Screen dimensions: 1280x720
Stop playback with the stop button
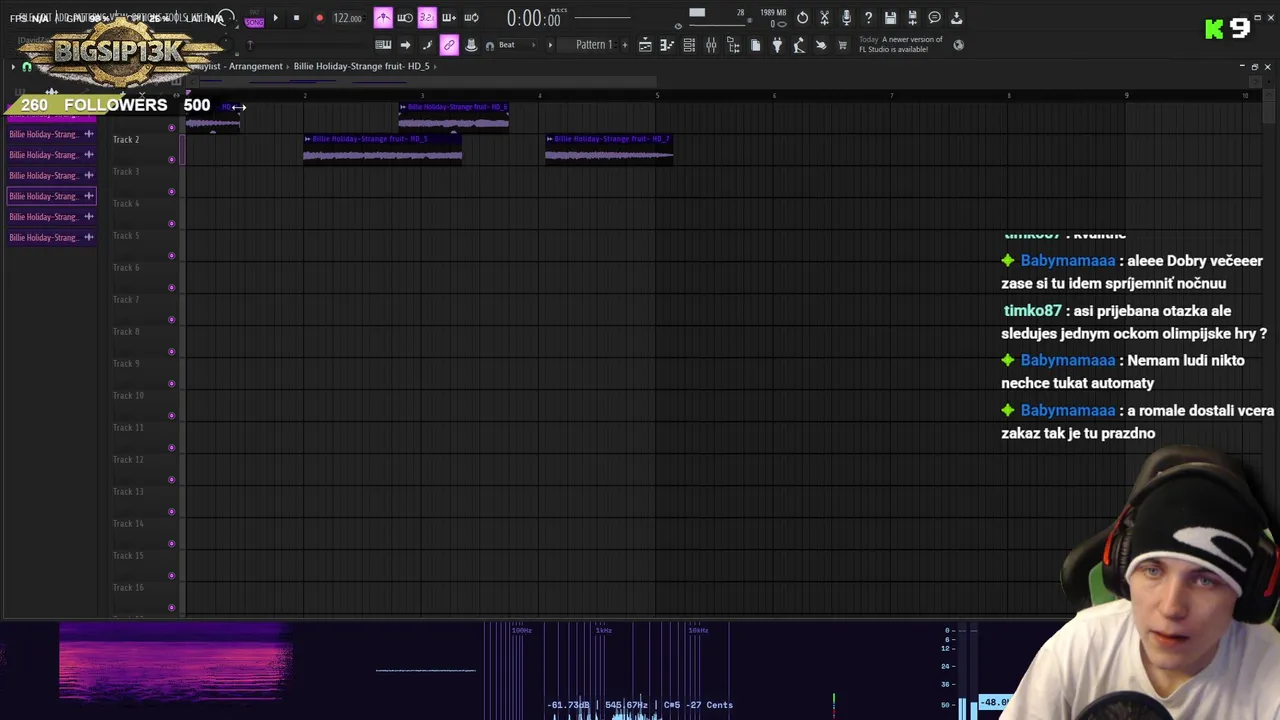click(x=296, y=18)
